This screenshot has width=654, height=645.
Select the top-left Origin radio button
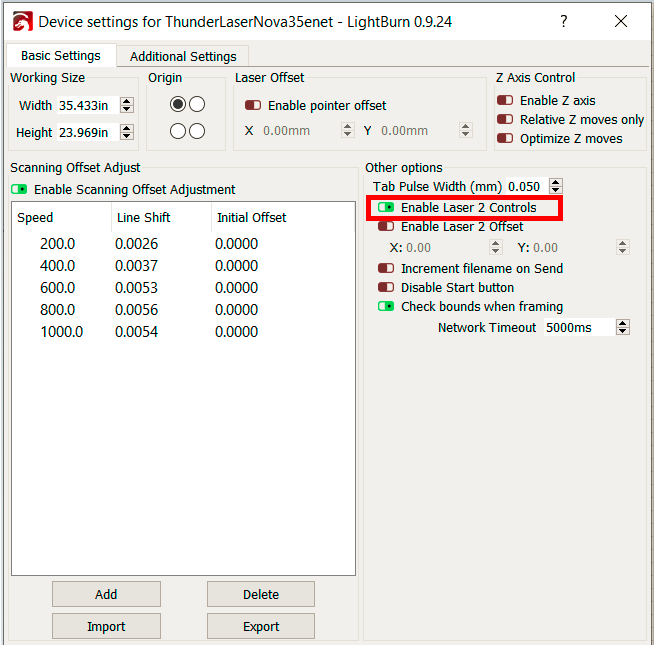coord(178,104)
